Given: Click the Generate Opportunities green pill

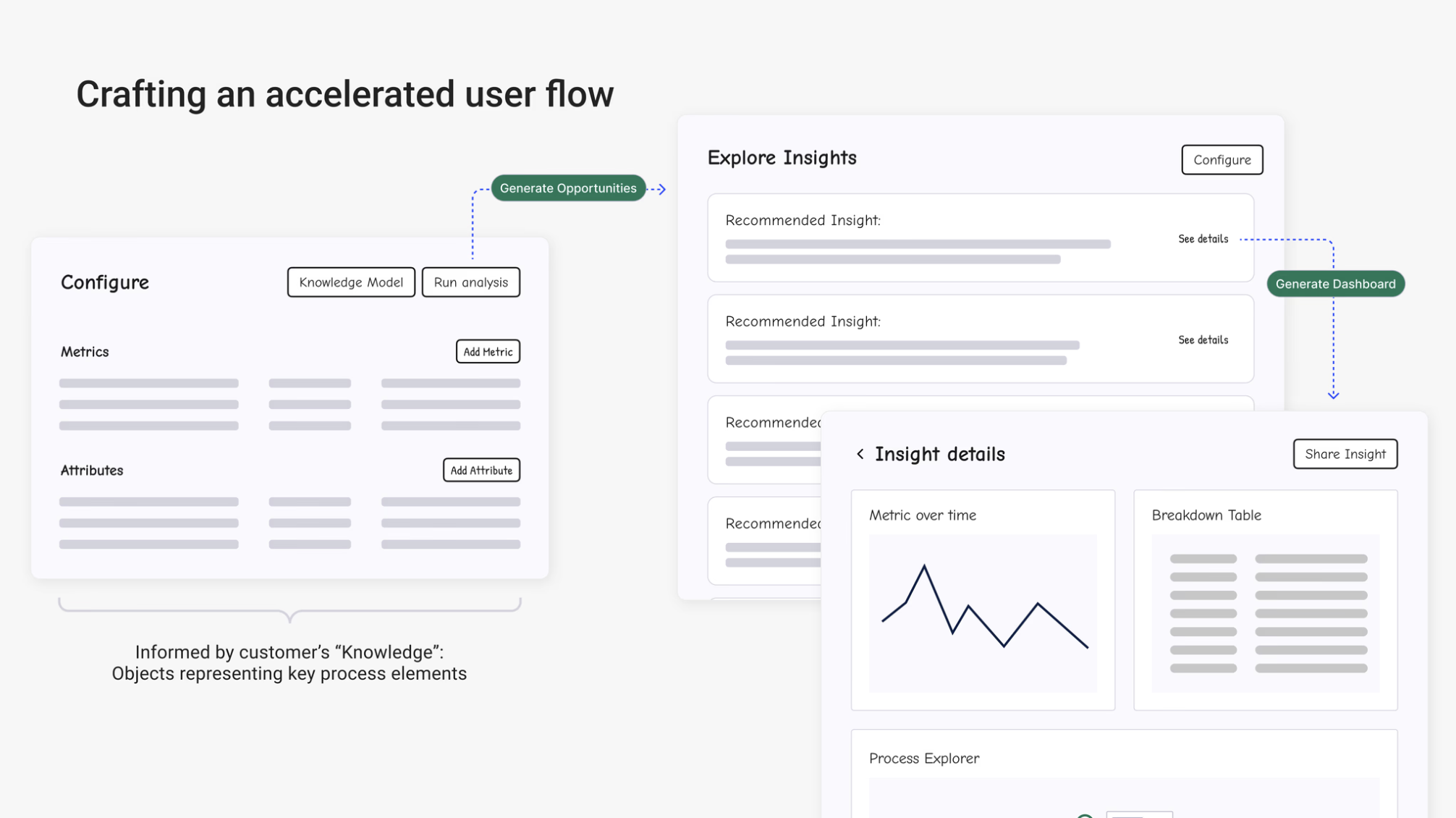Looking at the screenshot, I should tap(568, 188).
